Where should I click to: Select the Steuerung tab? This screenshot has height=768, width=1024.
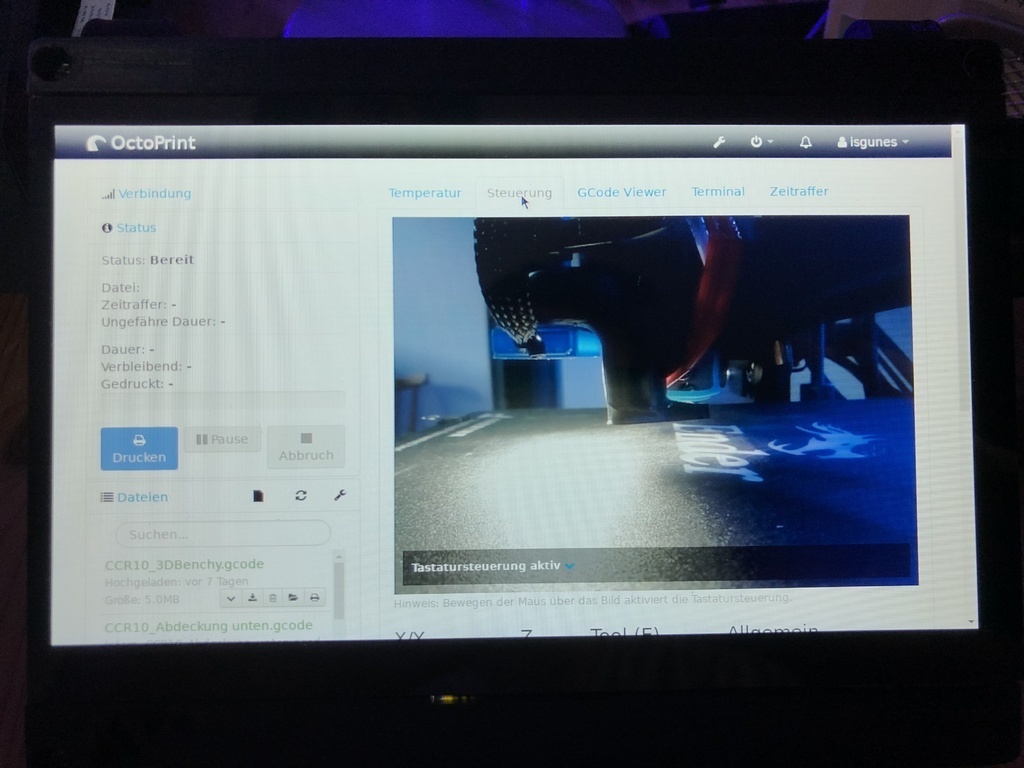pos(519,193)
